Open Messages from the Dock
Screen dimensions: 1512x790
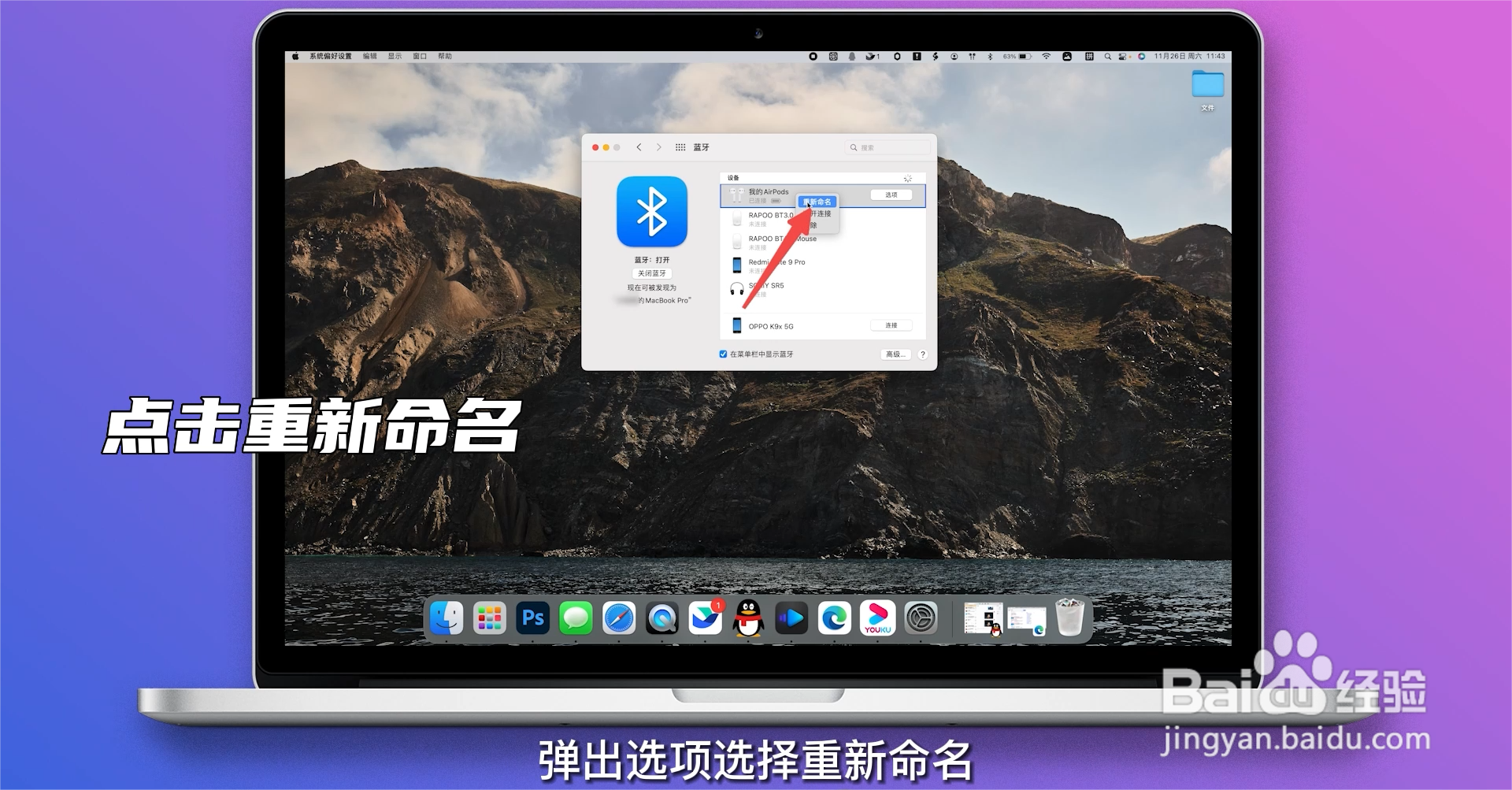pyautogui.click(x=576, y=618)
